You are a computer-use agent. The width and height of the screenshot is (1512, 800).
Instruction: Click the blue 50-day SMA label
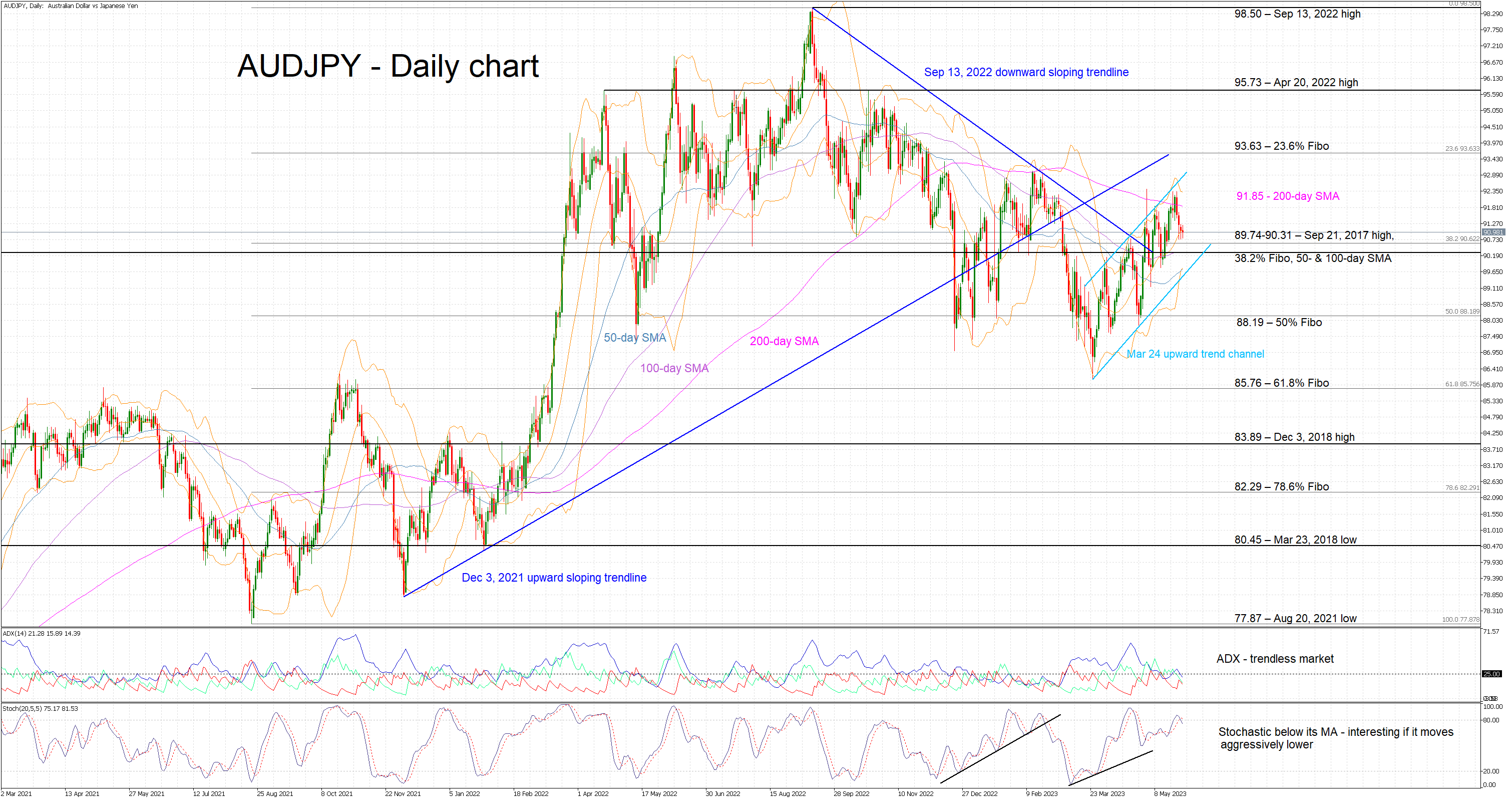(634, 338)
